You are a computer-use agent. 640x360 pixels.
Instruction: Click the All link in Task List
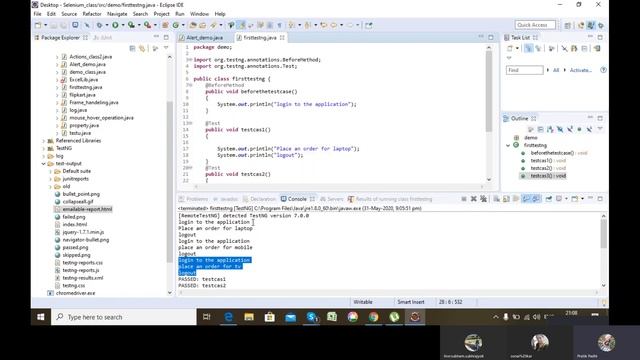pos(556,70)
